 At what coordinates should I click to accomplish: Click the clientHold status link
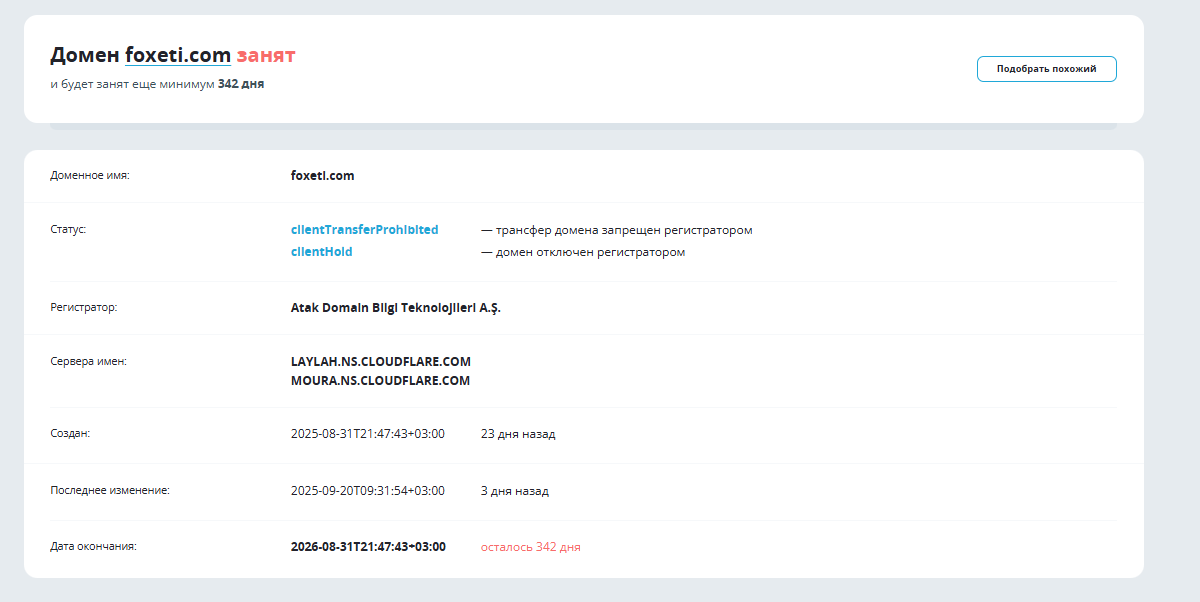(x=321, y=252)
